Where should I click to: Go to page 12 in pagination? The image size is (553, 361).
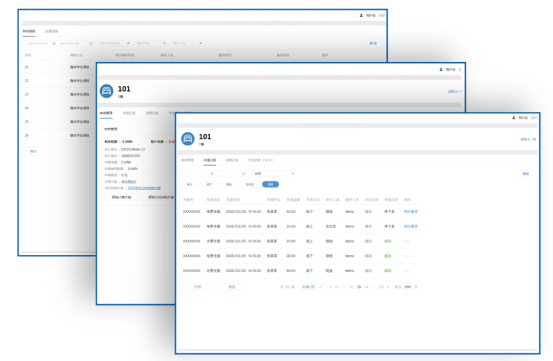(x=351, y=287)
